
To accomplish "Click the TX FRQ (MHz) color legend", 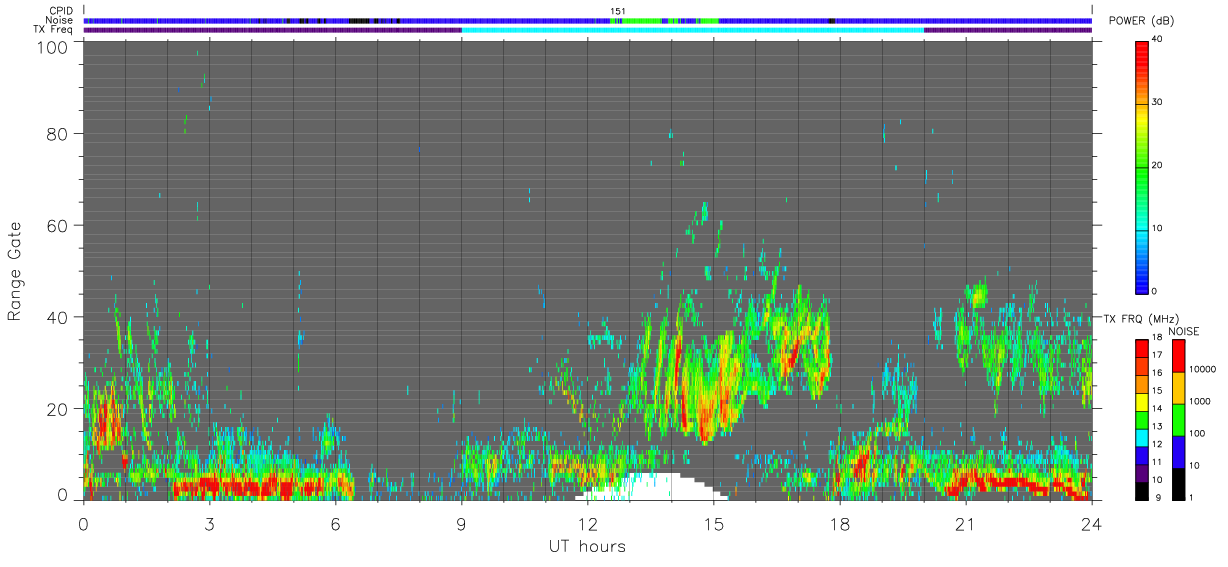I will point(1142,420).
